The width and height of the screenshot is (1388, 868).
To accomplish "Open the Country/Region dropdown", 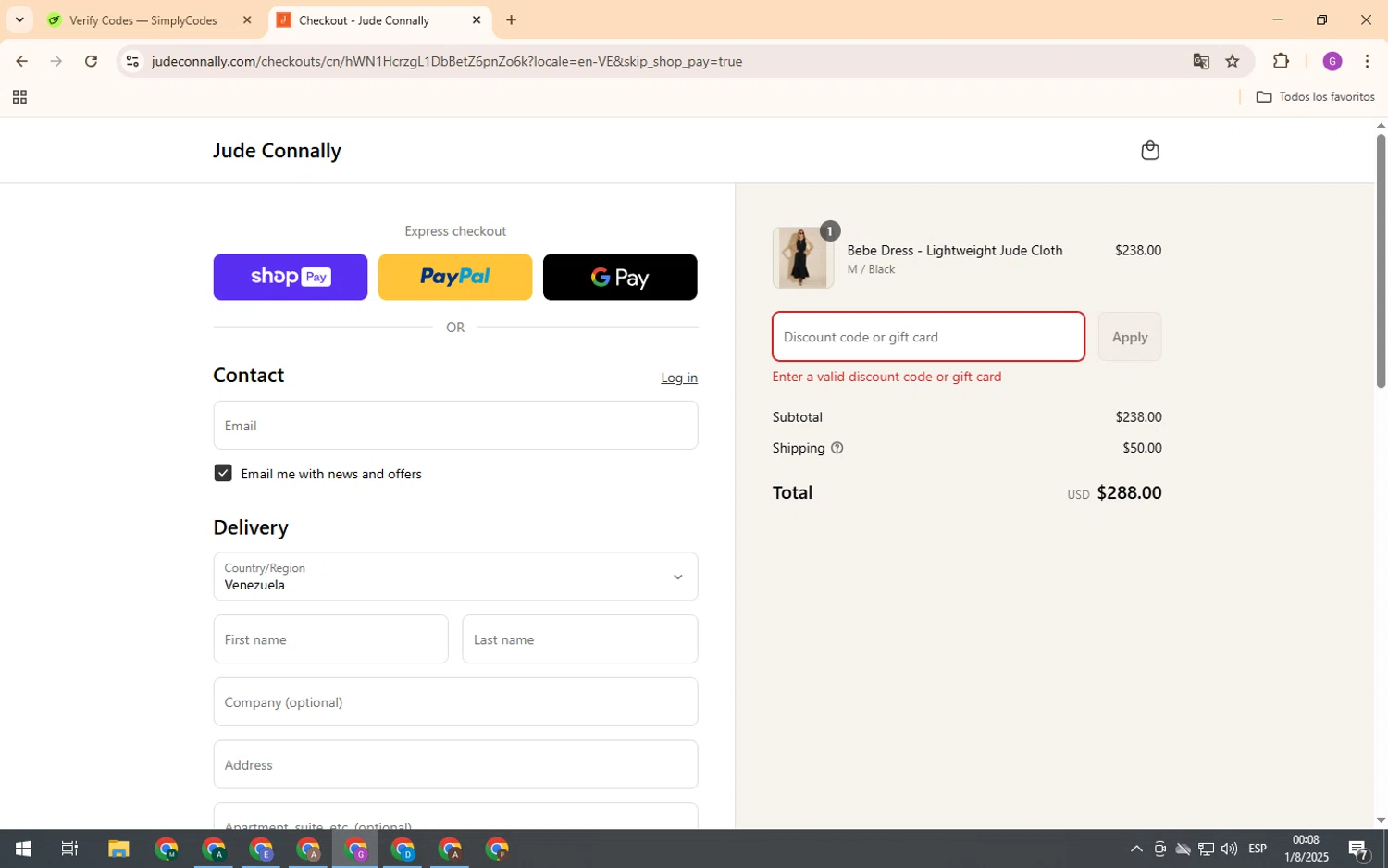I will [455, 577].
